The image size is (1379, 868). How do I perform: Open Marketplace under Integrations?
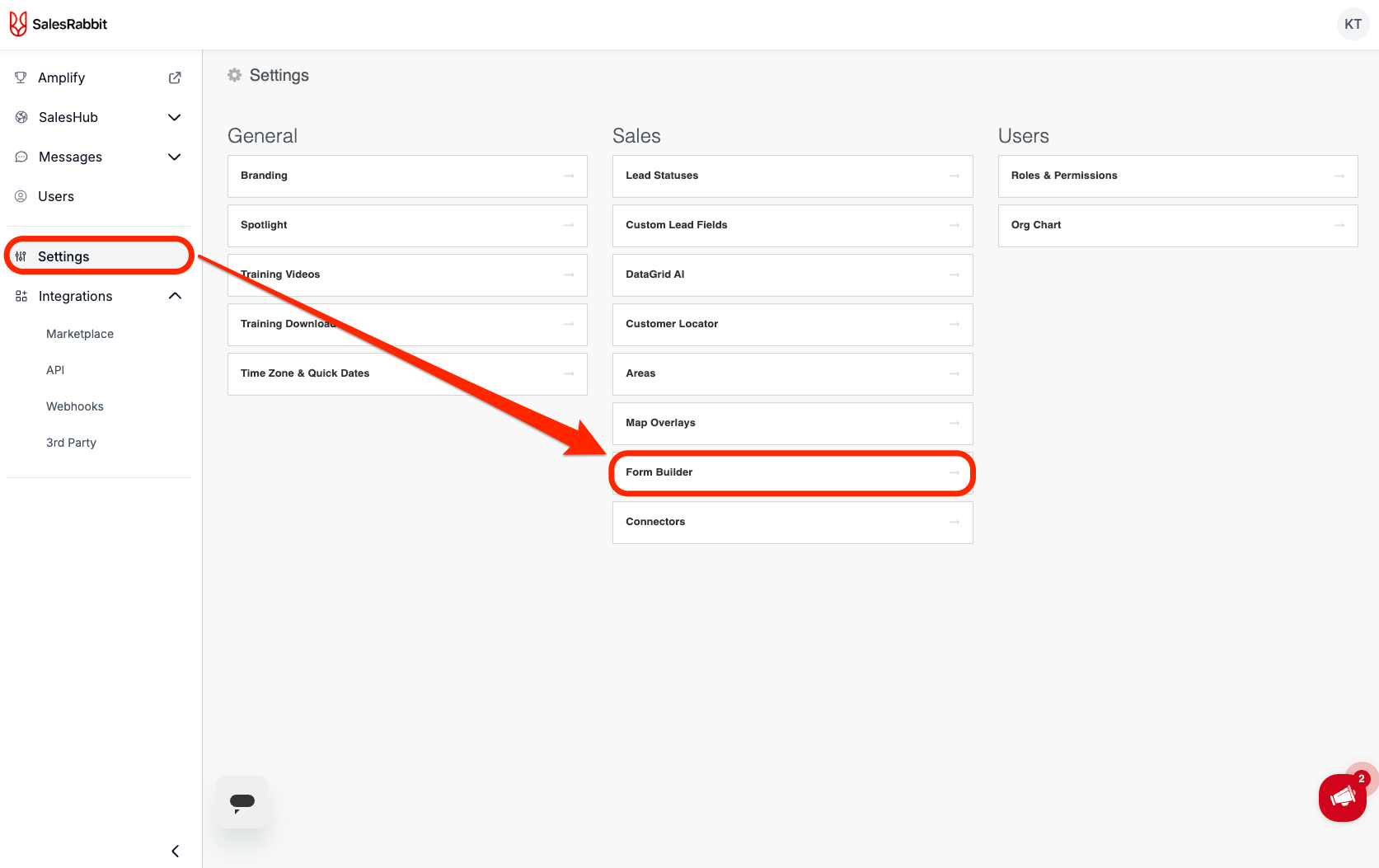pos(80,334)
